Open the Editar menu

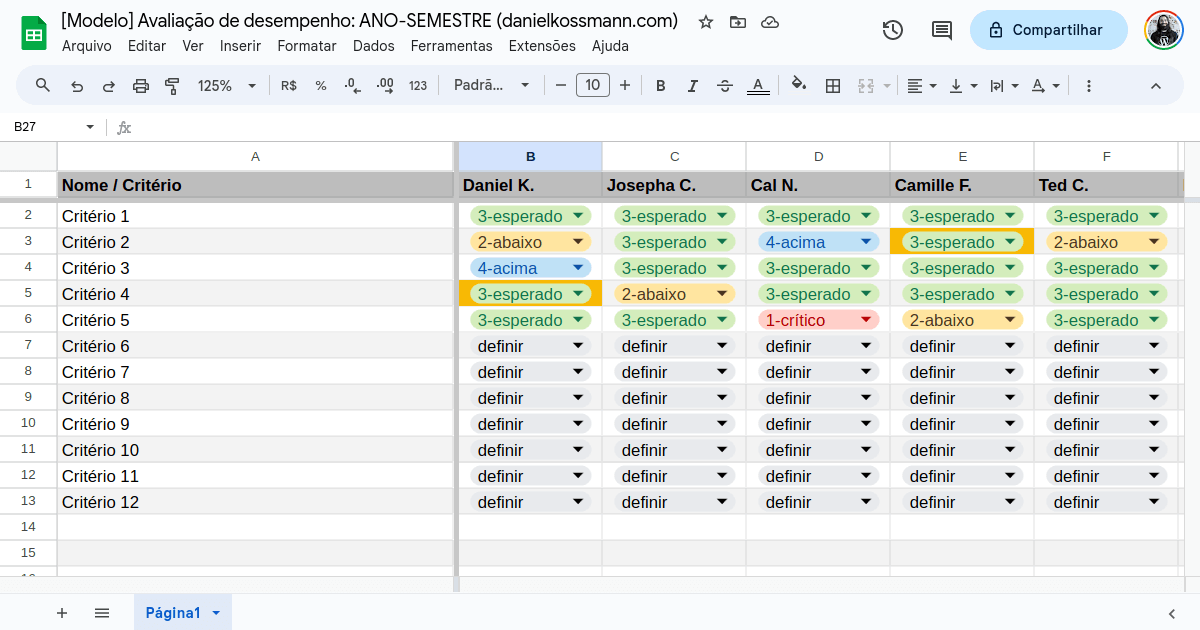click(147, 46)
